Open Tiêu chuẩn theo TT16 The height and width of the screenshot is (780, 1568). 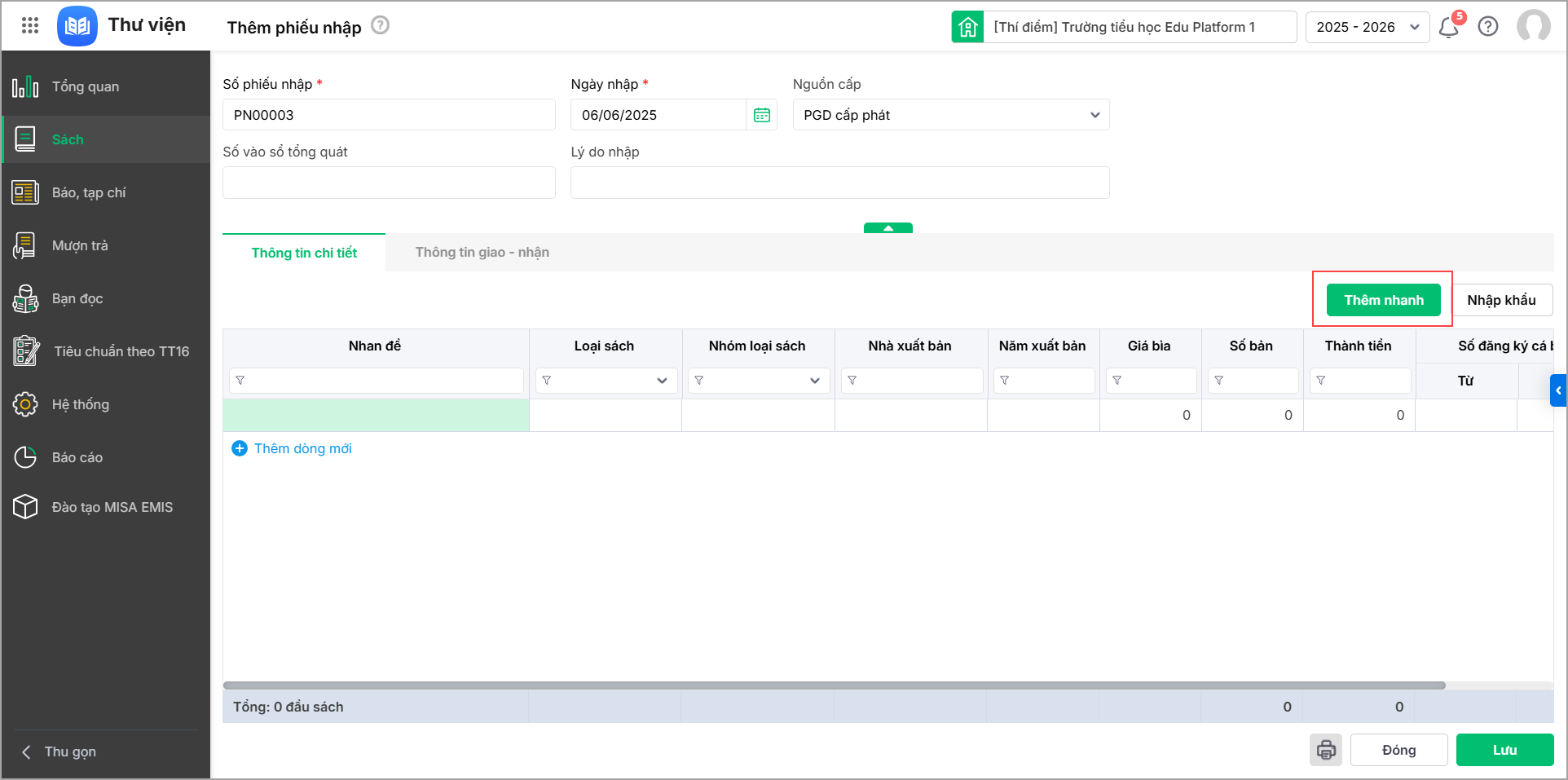pyautogui.click(x=106, y=351)
